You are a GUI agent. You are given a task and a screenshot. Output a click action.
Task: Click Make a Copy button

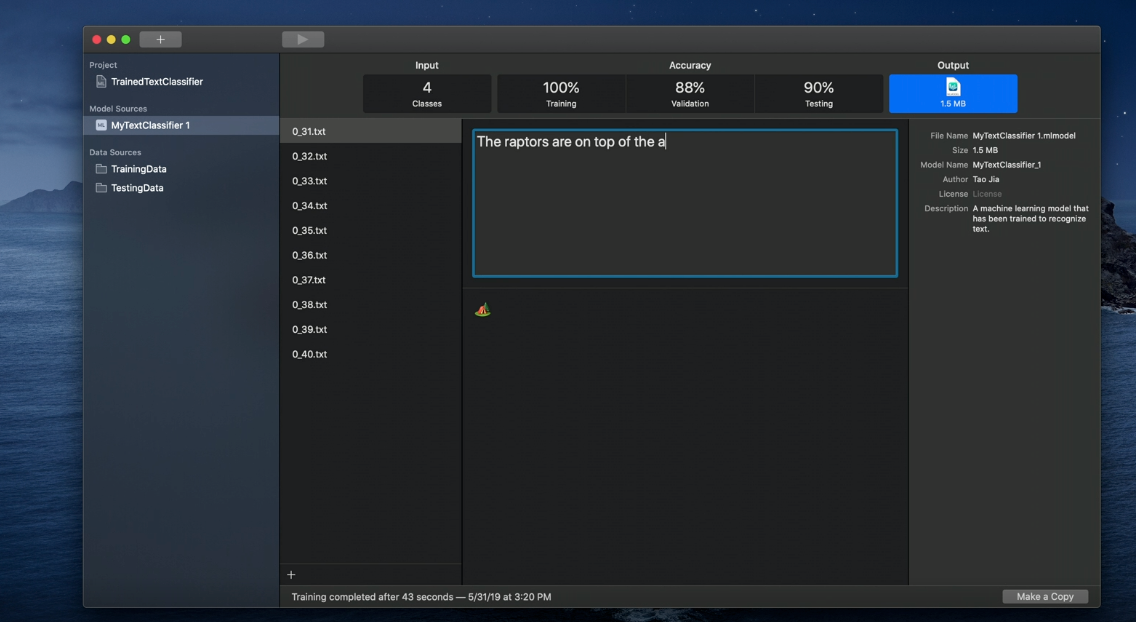(1044, 596)
